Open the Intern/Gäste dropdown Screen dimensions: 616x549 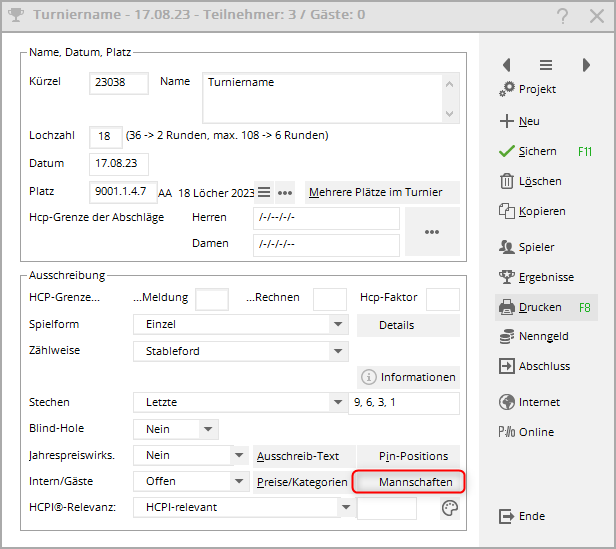point(238,482)
